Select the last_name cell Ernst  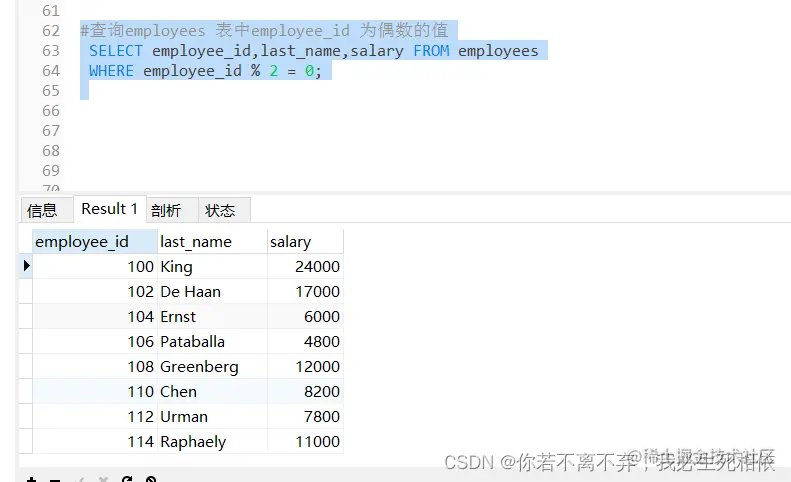click(212, 316)
